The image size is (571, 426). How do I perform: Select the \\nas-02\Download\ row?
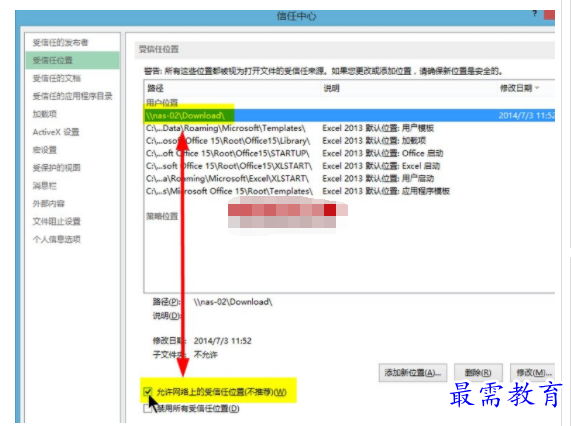pyautogui.click(x=350, y=115)
